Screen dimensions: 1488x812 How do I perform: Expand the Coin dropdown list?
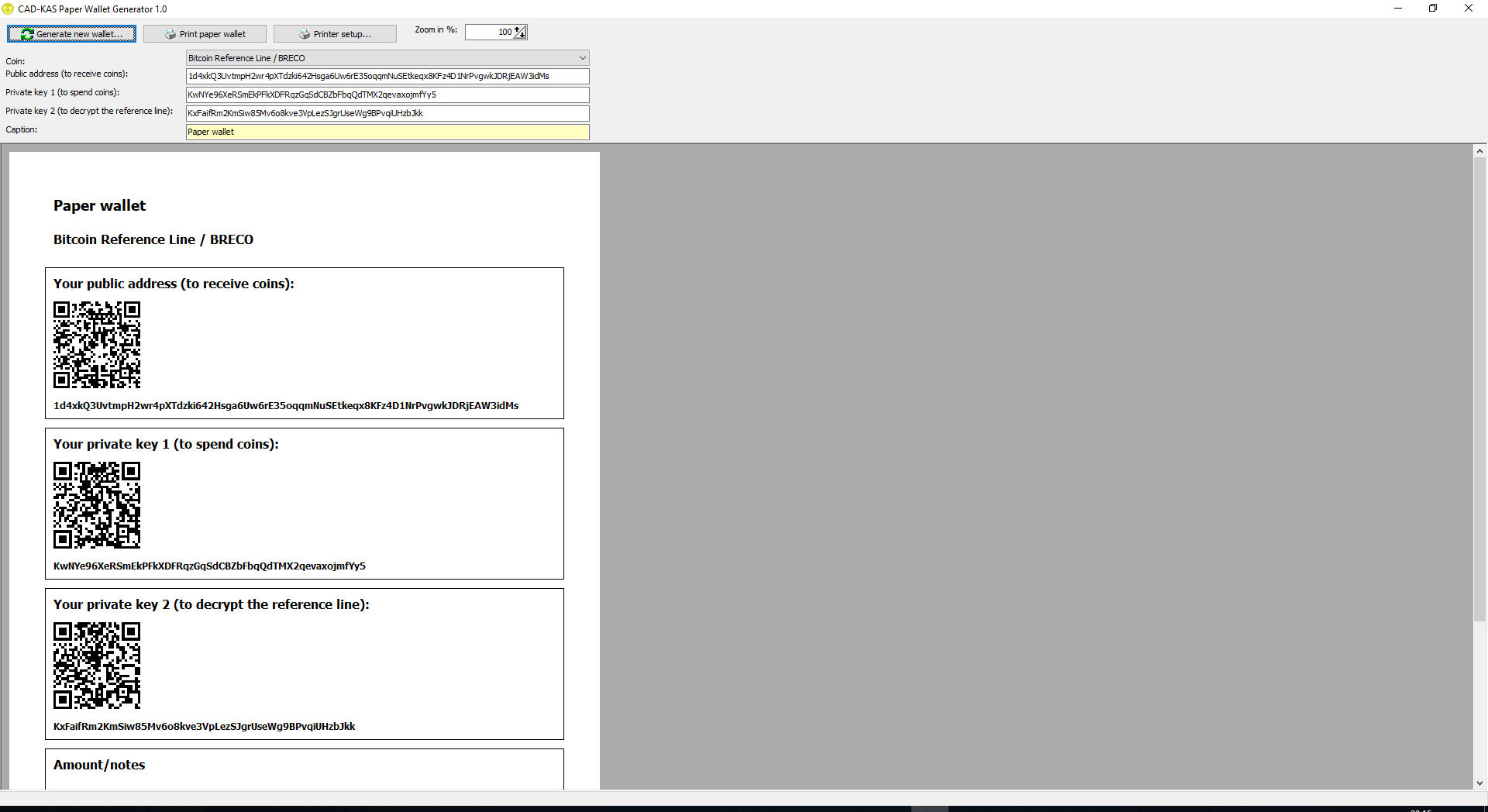point(582,58)
